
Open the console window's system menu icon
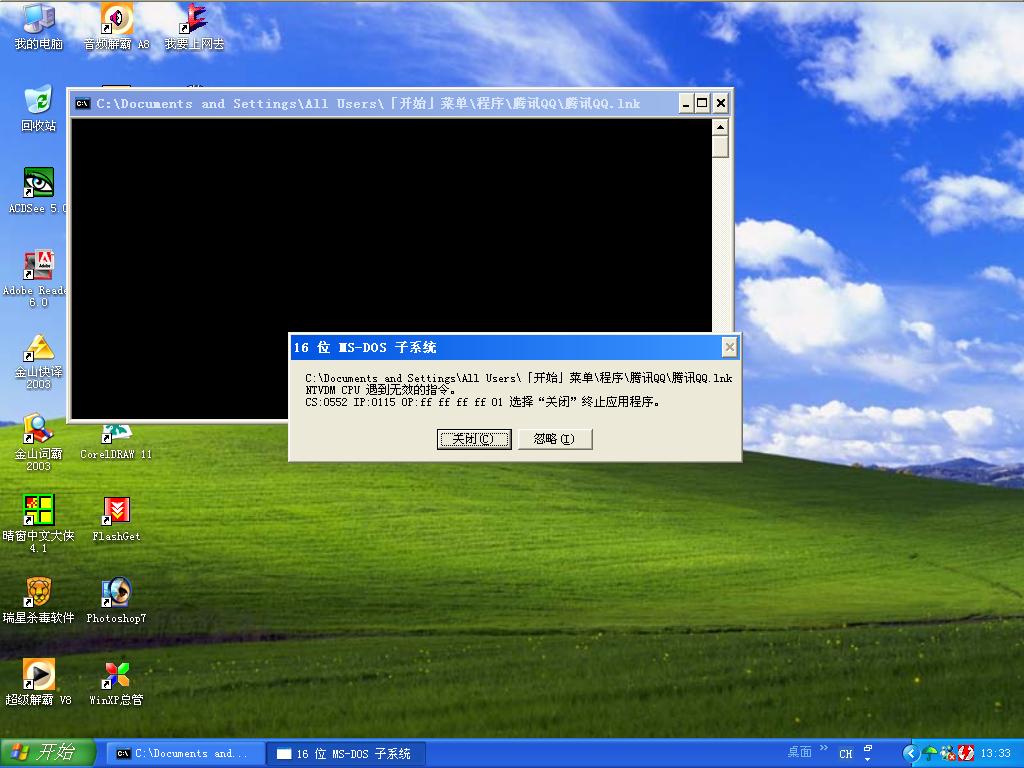[x=83, y=103]
